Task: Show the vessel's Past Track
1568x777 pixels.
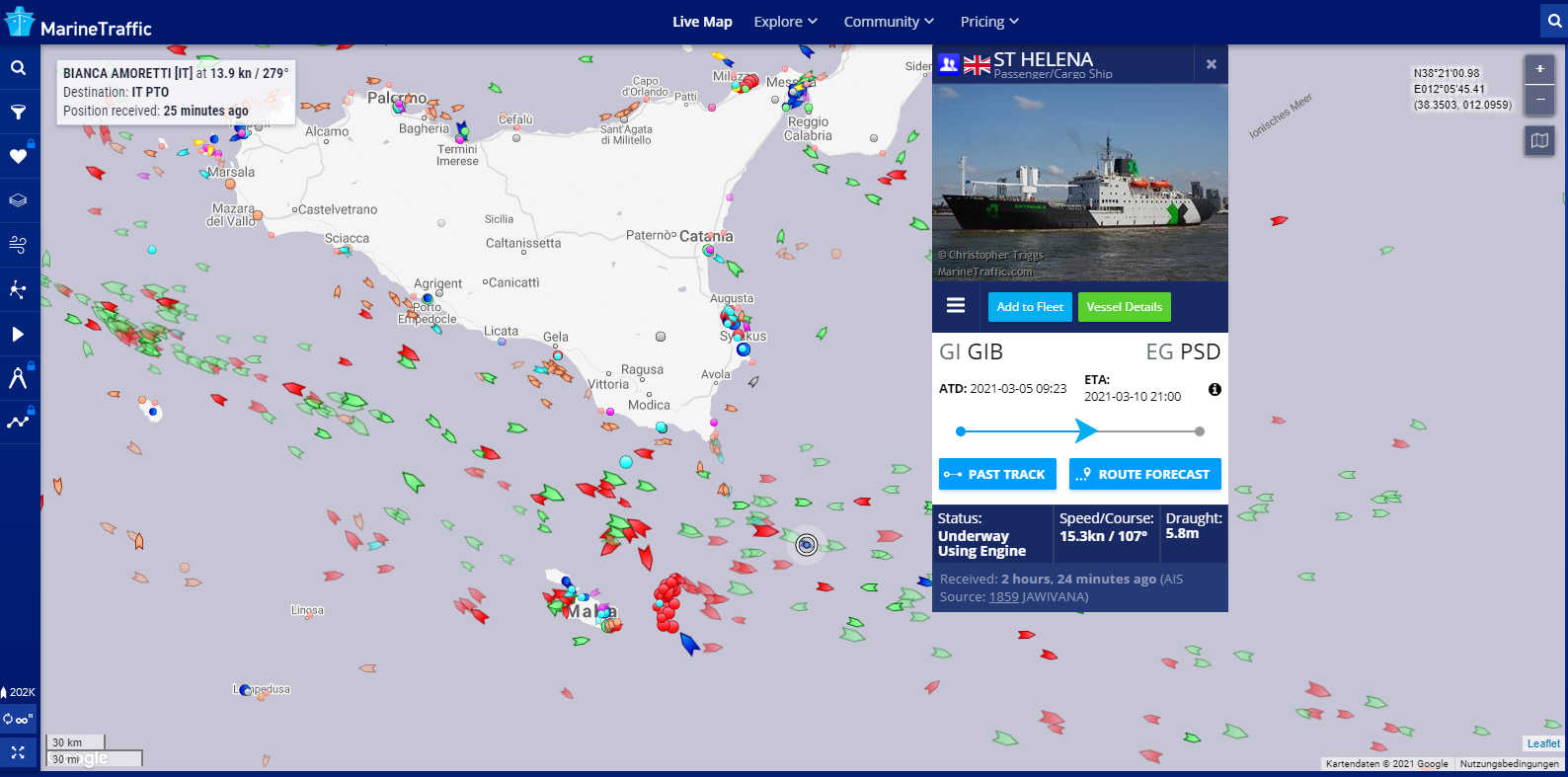Action: pos(997,474)
